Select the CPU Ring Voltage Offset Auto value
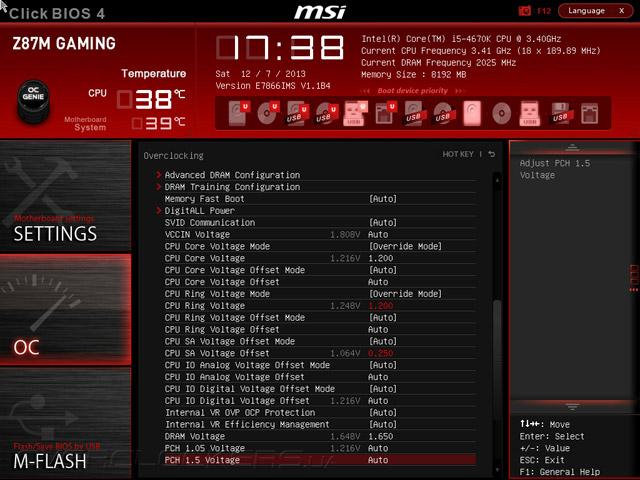 coord(378,329)
